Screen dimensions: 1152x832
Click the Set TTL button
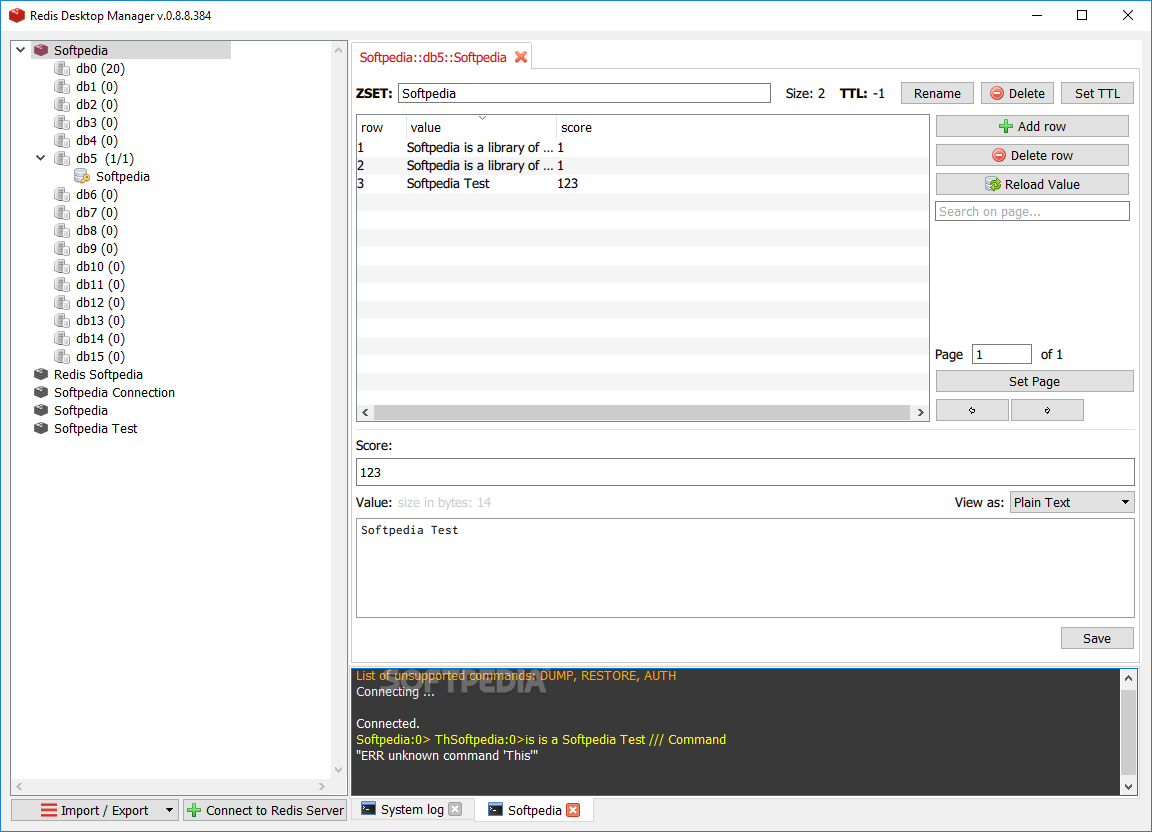[x=1097, y=93]
